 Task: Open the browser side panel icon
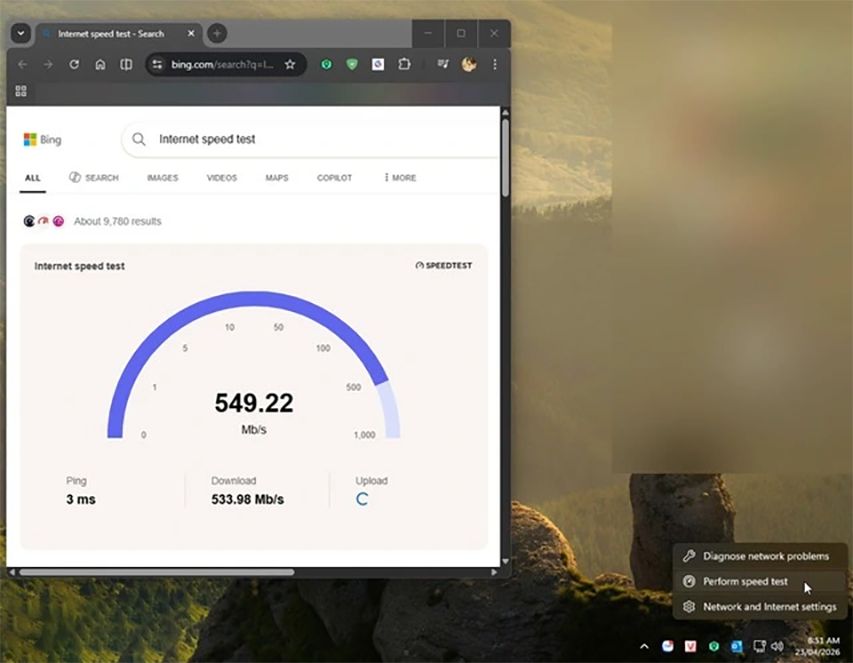click(x=126, y=64)
